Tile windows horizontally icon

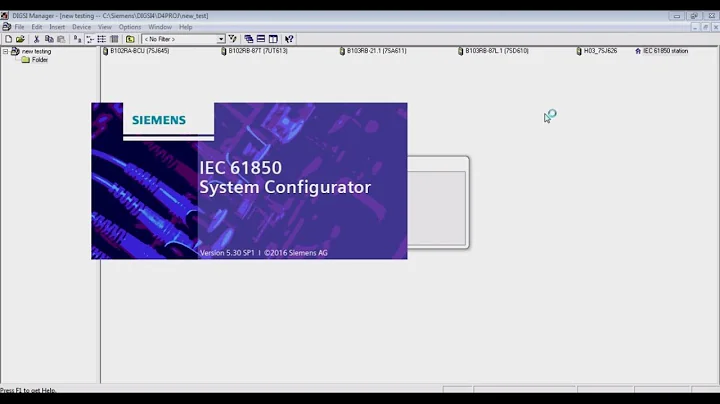(x=261, y=39)
